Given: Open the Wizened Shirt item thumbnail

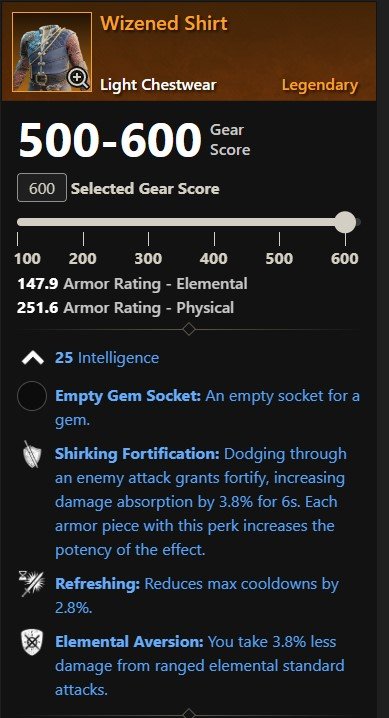Looking at the screenshot, I should [x=52, y=52].
